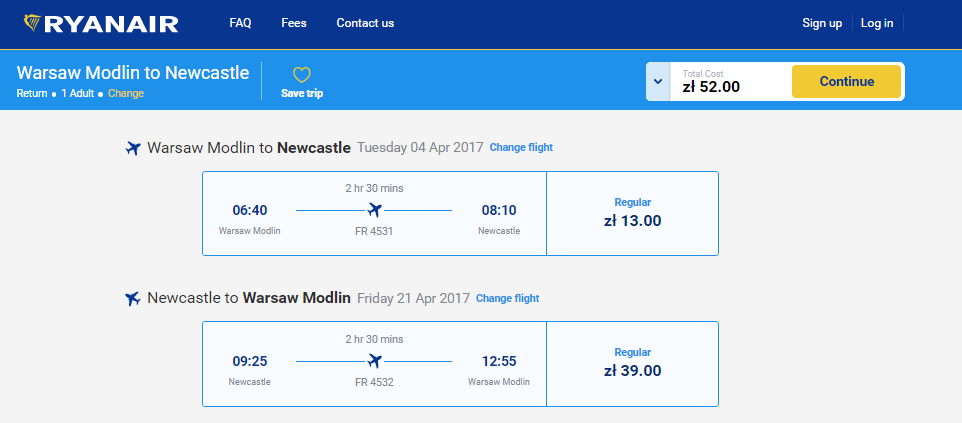Change flight for Friday 21 Apr 2017
This screenshot has height=423, width=962.
[507, 298]
